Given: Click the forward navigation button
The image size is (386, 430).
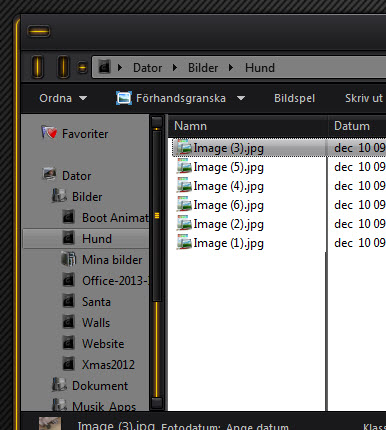Looking at the screenshot, I should [x=63, y=67].
